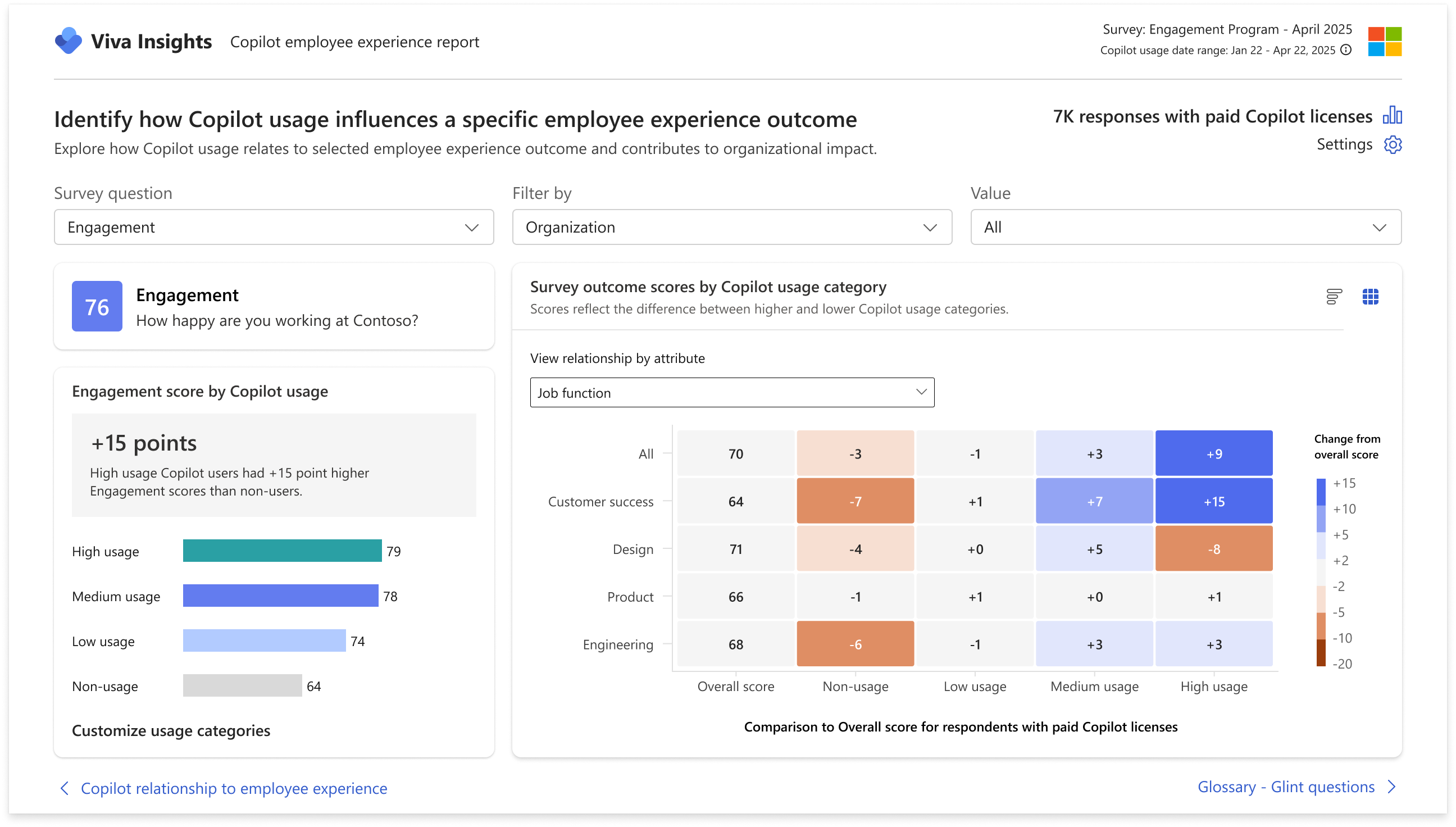Click Product overall score 66 cell
The width and height of the screenshot is (1456, 827).
735,597
